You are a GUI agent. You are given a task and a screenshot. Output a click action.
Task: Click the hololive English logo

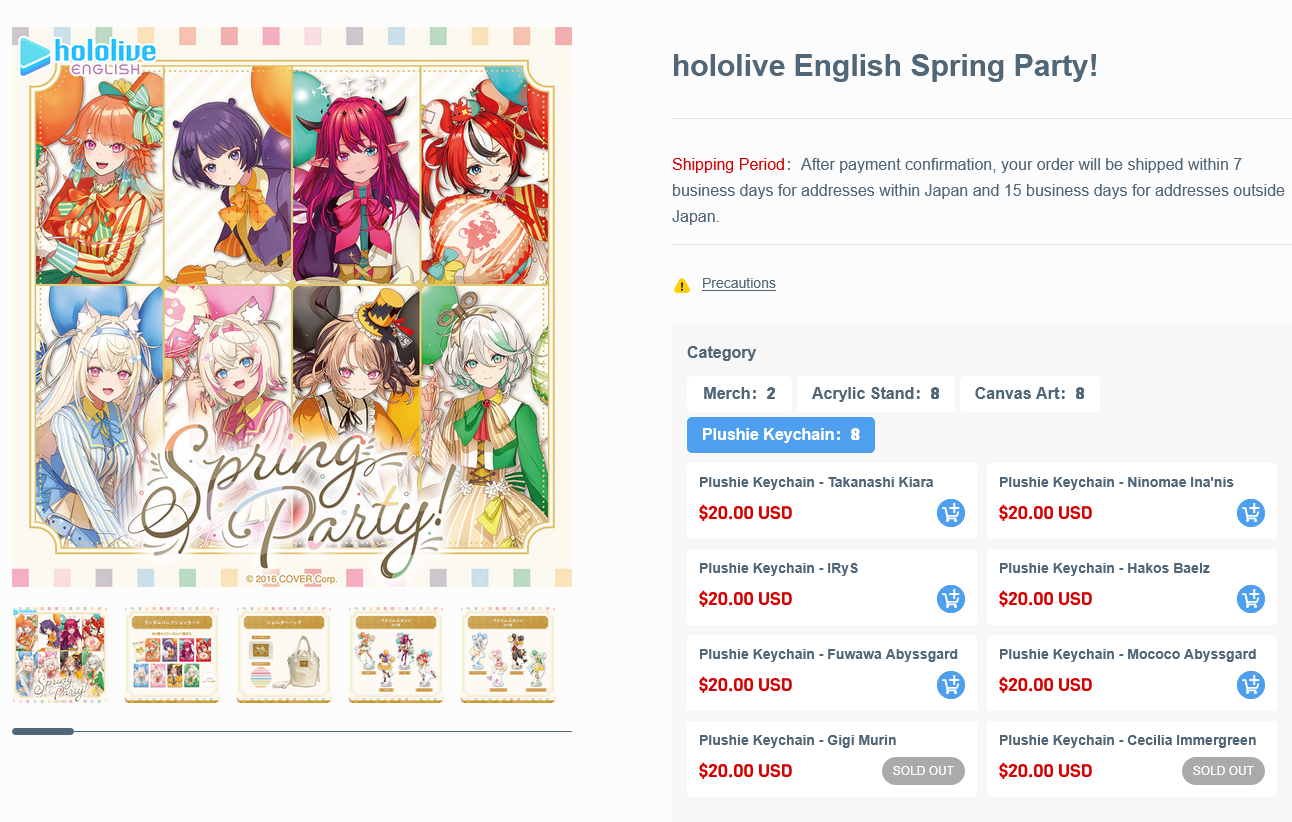(88, 56)
